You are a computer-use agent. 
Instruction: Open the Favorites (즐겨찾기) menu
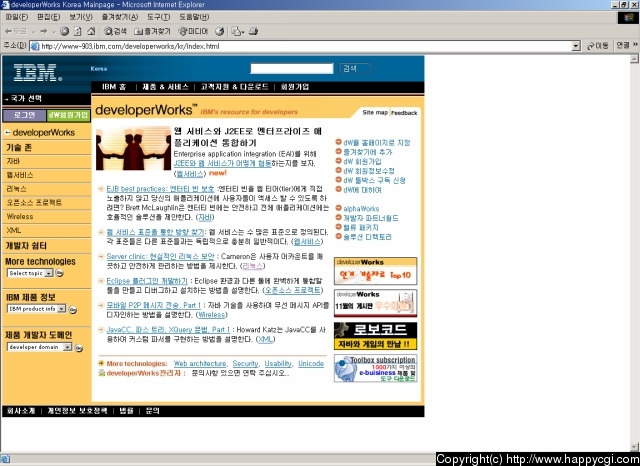coord(120,17)
